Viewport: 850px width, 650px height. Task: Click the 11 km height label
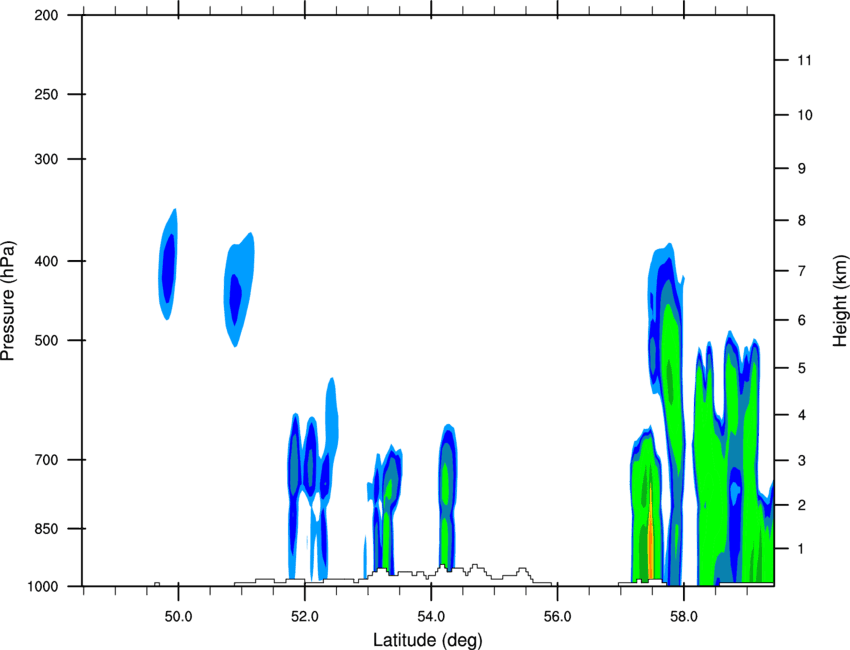804,60
